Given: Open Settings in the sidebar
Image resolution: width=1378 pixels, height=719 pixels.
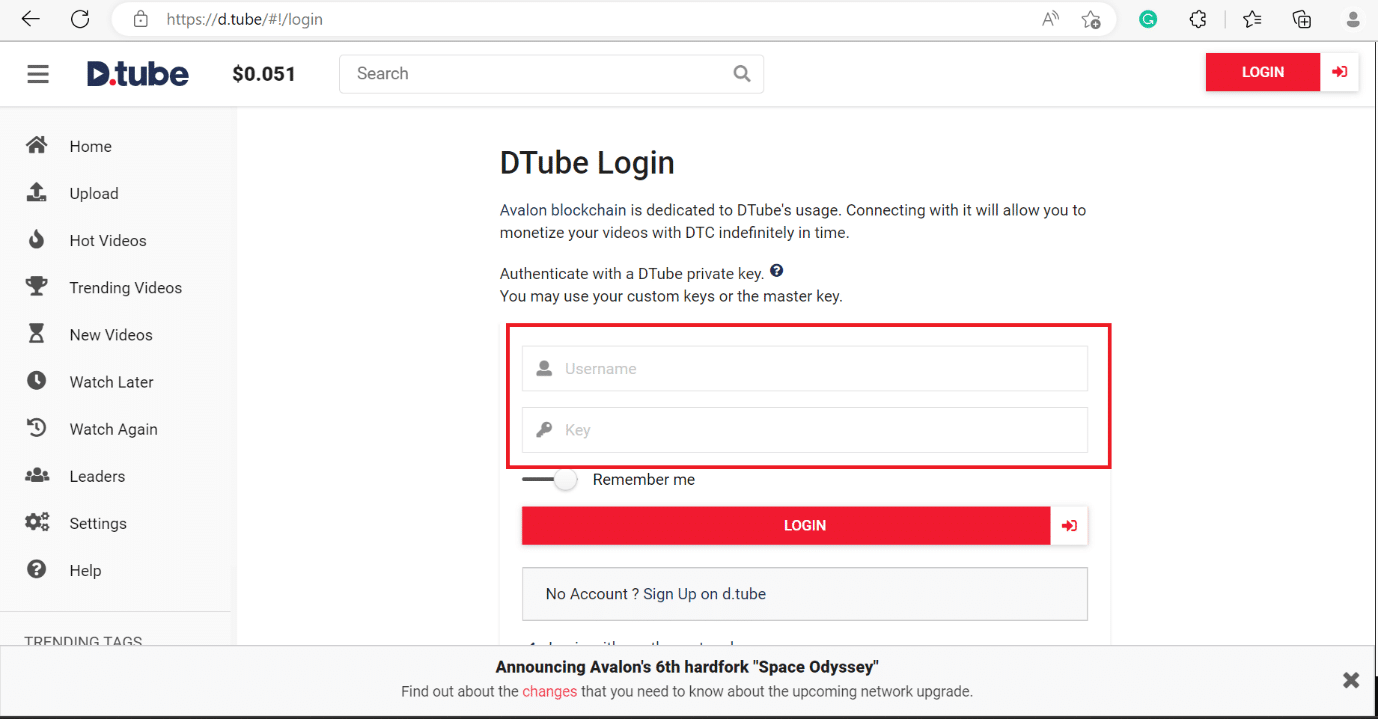Looking at the screenshot, I should tap(98, 523).
